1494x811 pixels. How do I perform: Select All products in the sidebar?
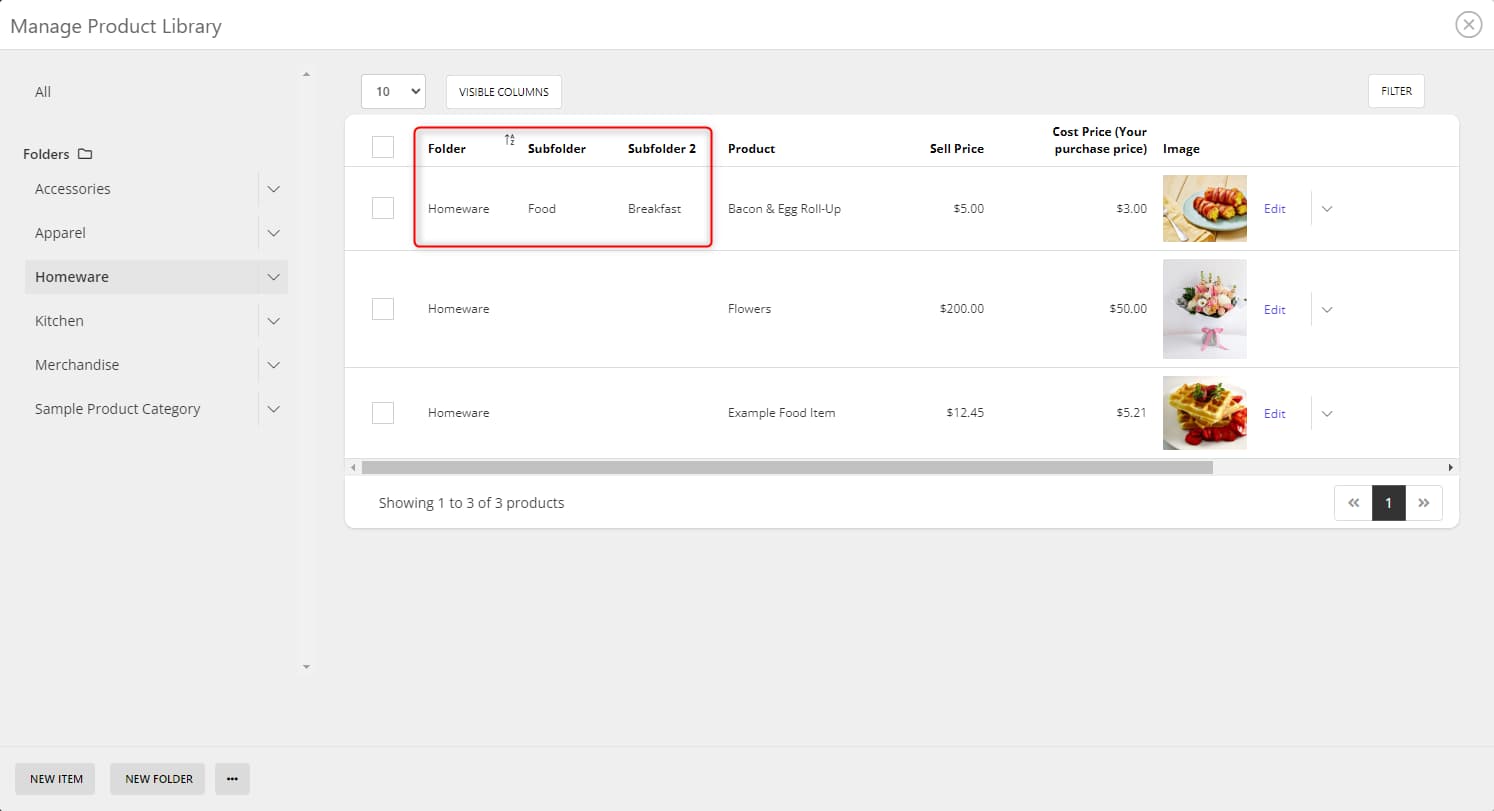(43, 92)
